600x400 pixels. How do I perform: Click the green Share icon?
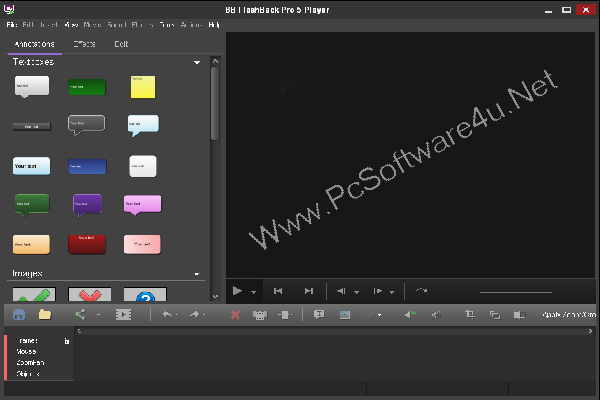[80, 315]
